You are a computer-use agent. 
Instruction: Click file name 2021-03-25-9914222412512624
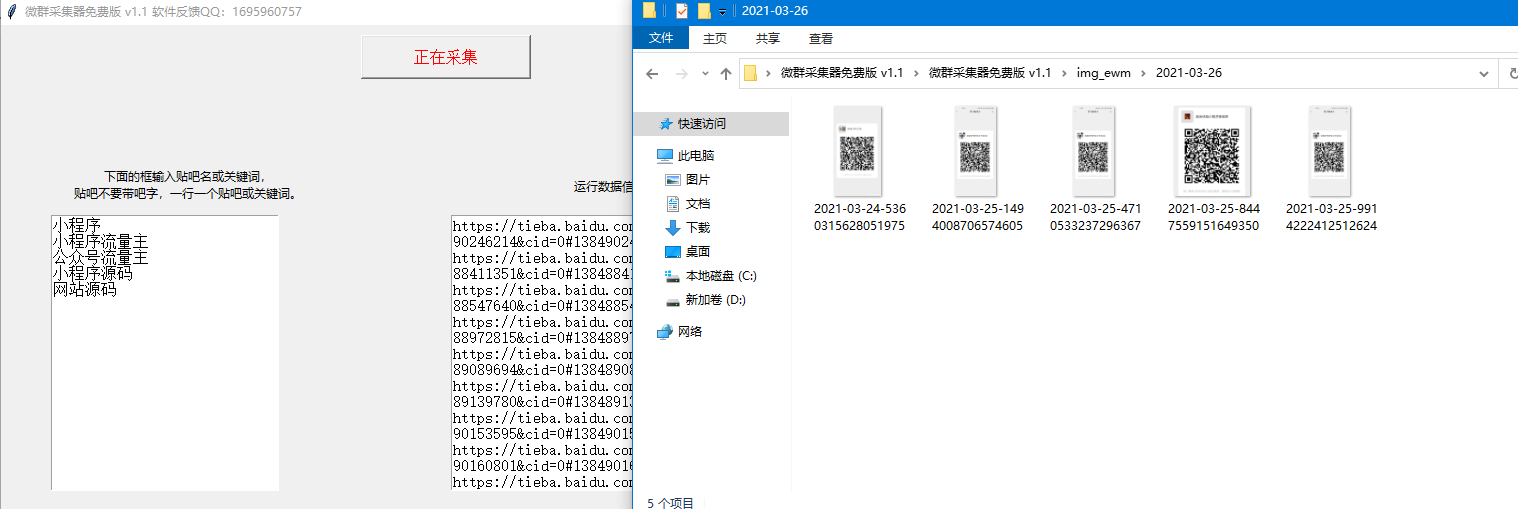(1331, 217)
